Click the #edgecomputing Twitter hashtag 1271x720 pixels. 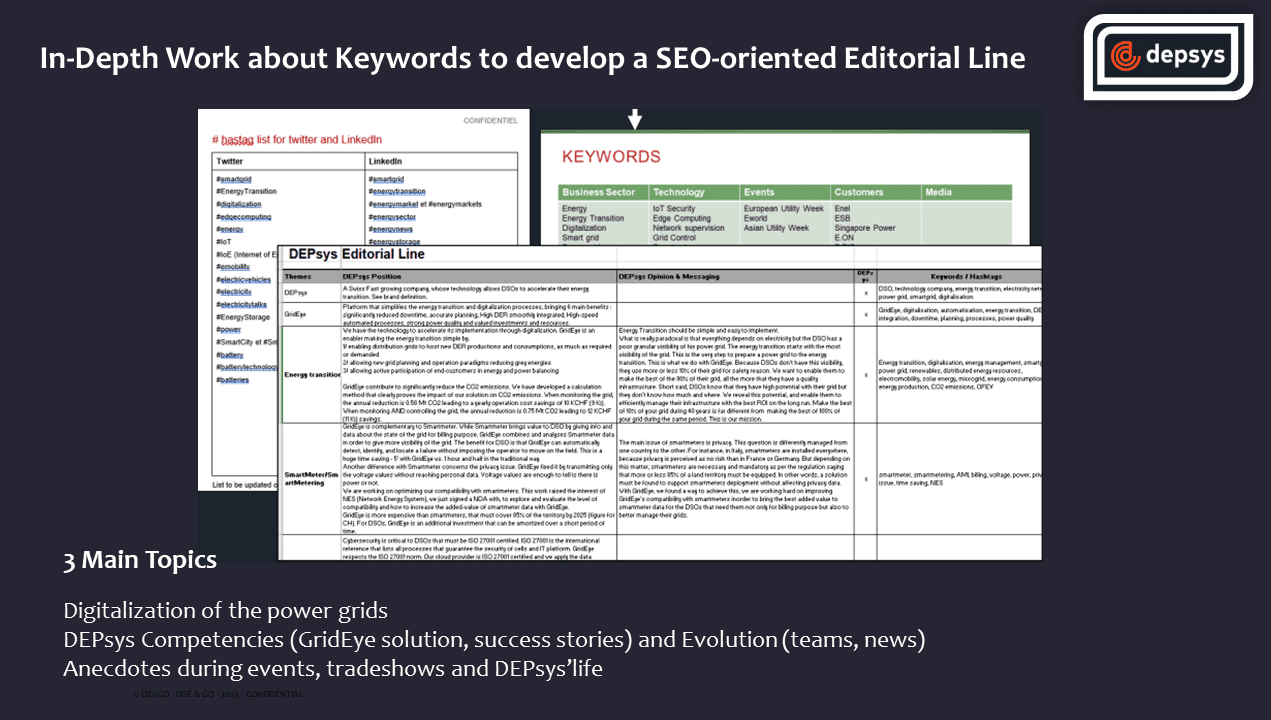point(243,217)
